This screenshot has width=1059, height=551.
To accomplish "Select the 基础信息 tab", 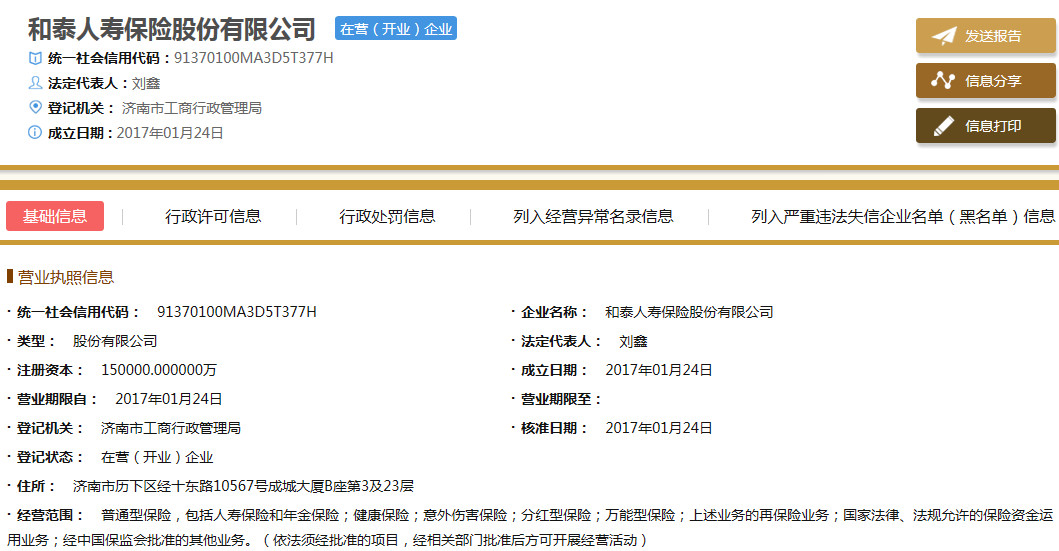I will pos(55,216).
